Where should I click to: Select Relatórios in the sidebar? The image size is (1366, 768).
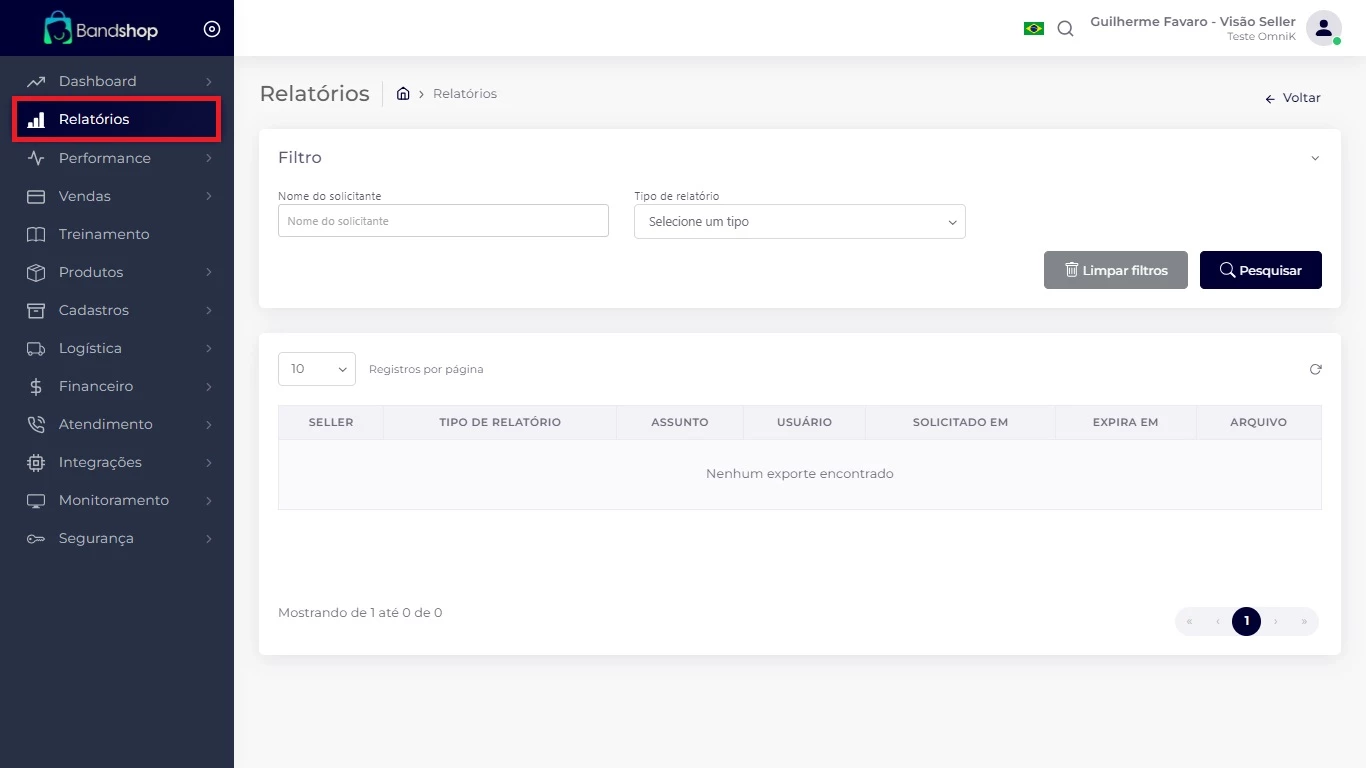point(94,119)
